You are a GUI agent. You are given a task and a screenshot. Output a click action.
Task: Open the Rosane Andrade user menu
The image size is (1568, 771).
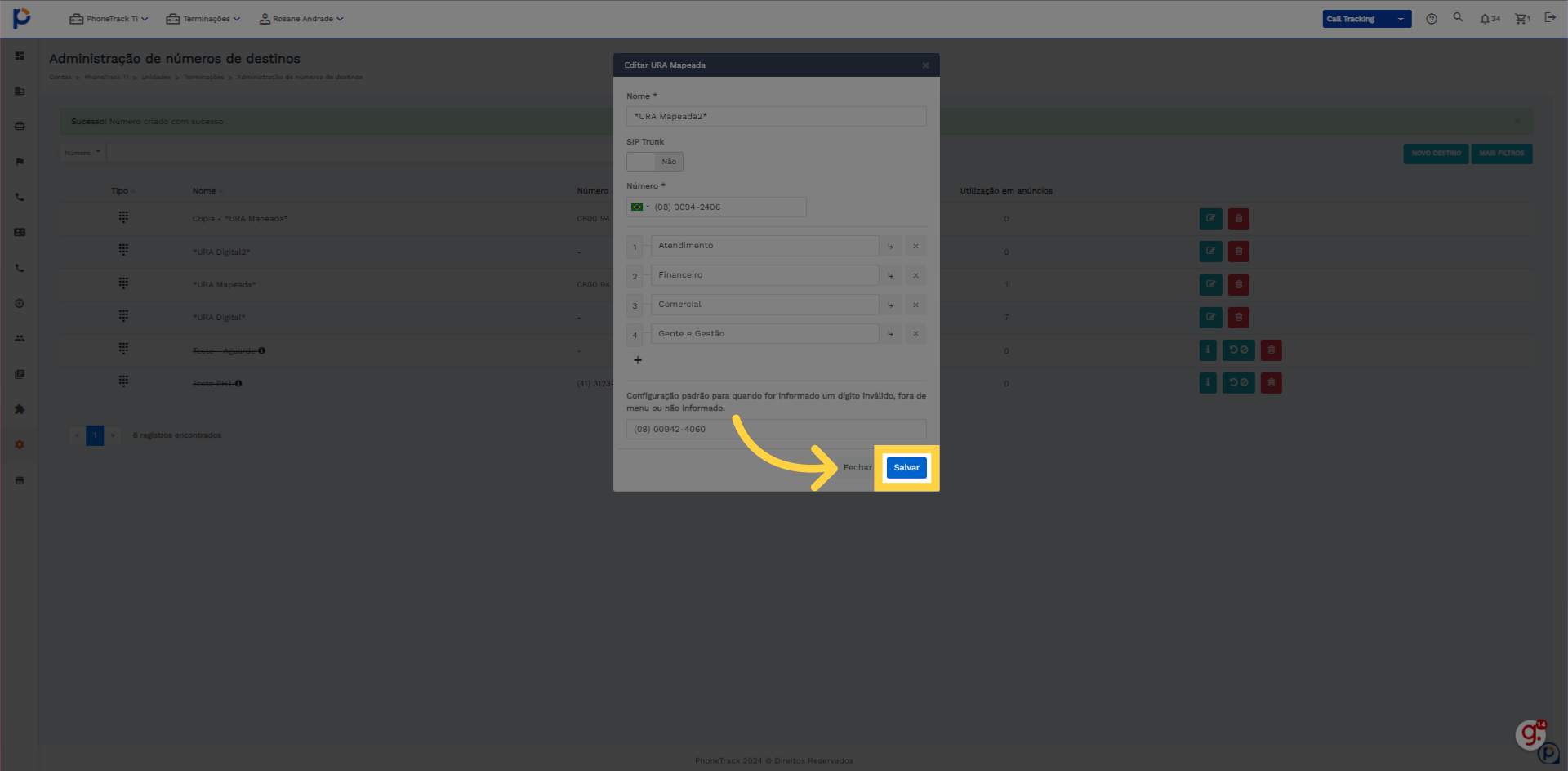[x=301, y=19]
